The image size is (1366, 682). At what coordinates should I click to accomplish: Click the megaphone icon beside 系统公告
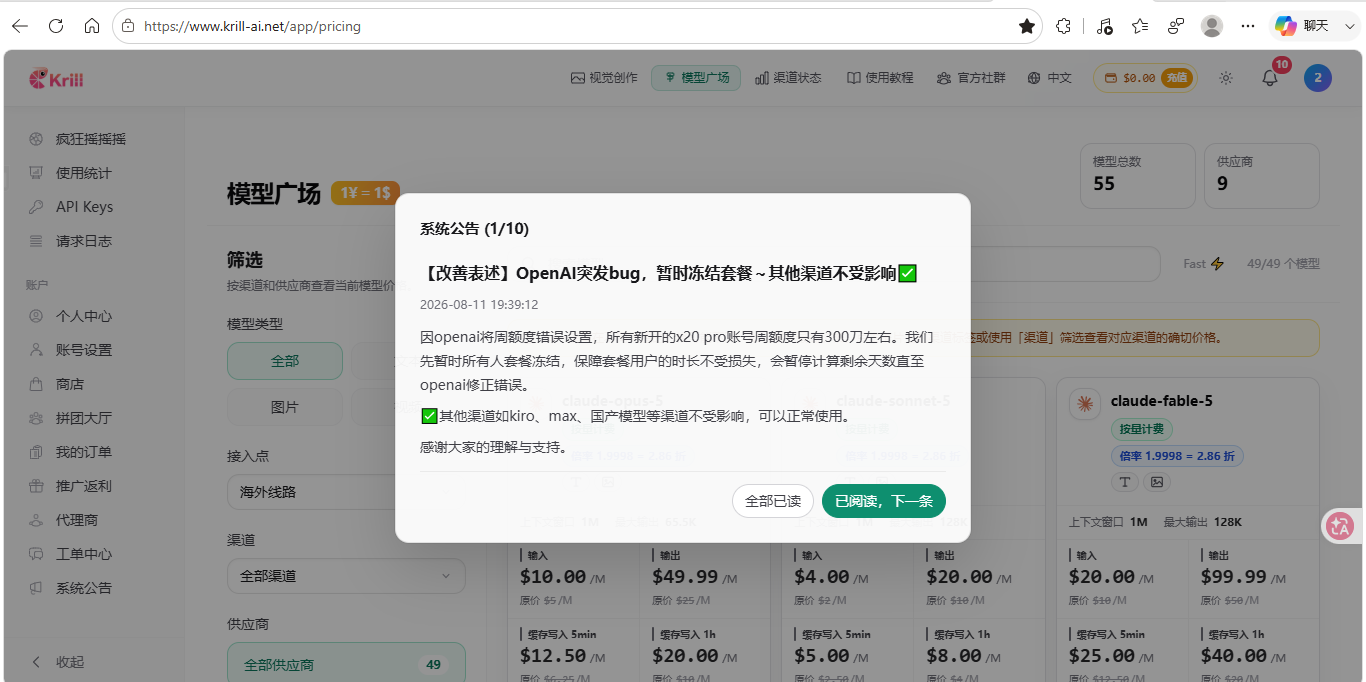36,588
